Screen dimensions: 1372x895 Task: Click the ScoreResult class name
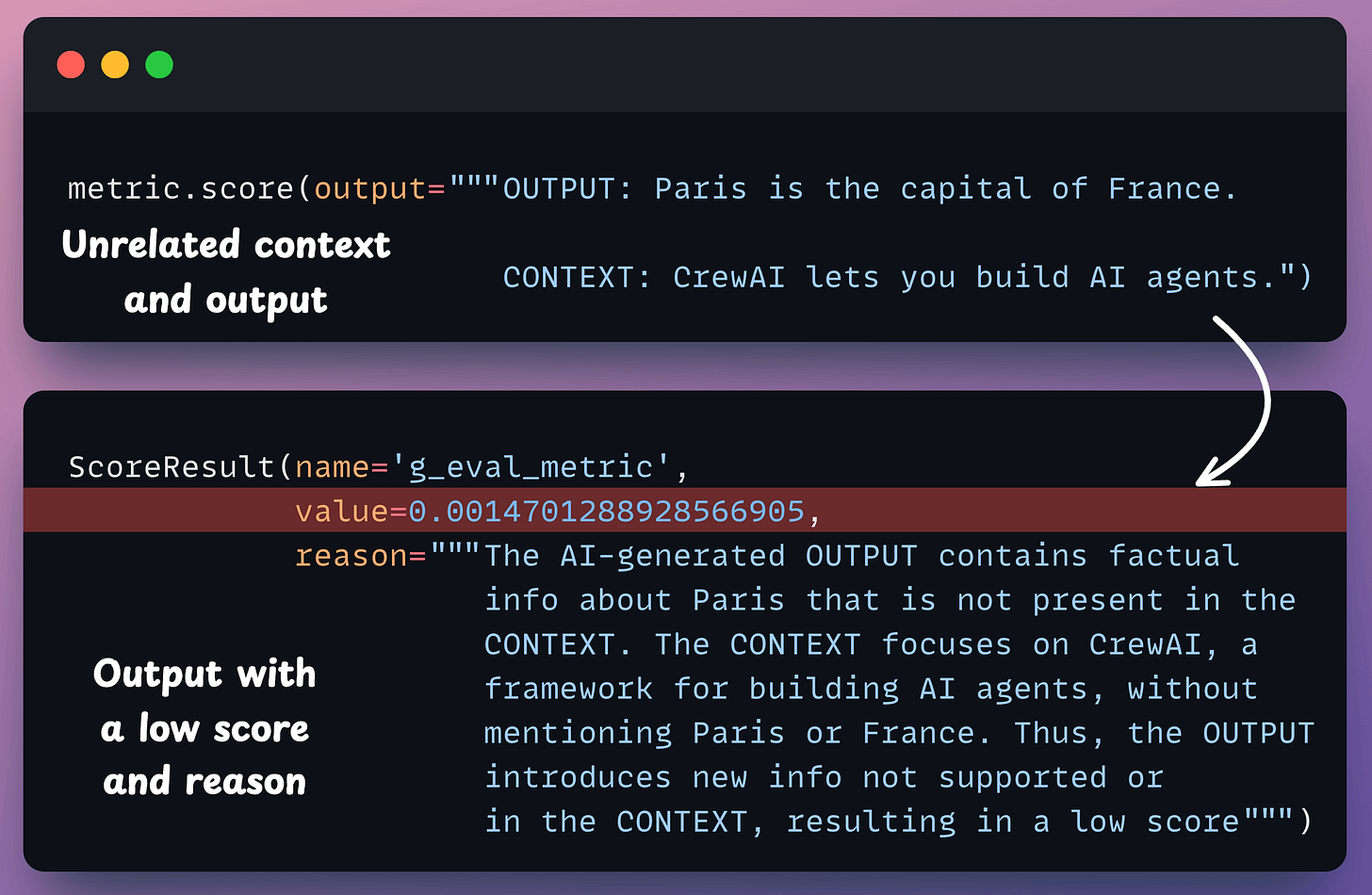point(171,467)
